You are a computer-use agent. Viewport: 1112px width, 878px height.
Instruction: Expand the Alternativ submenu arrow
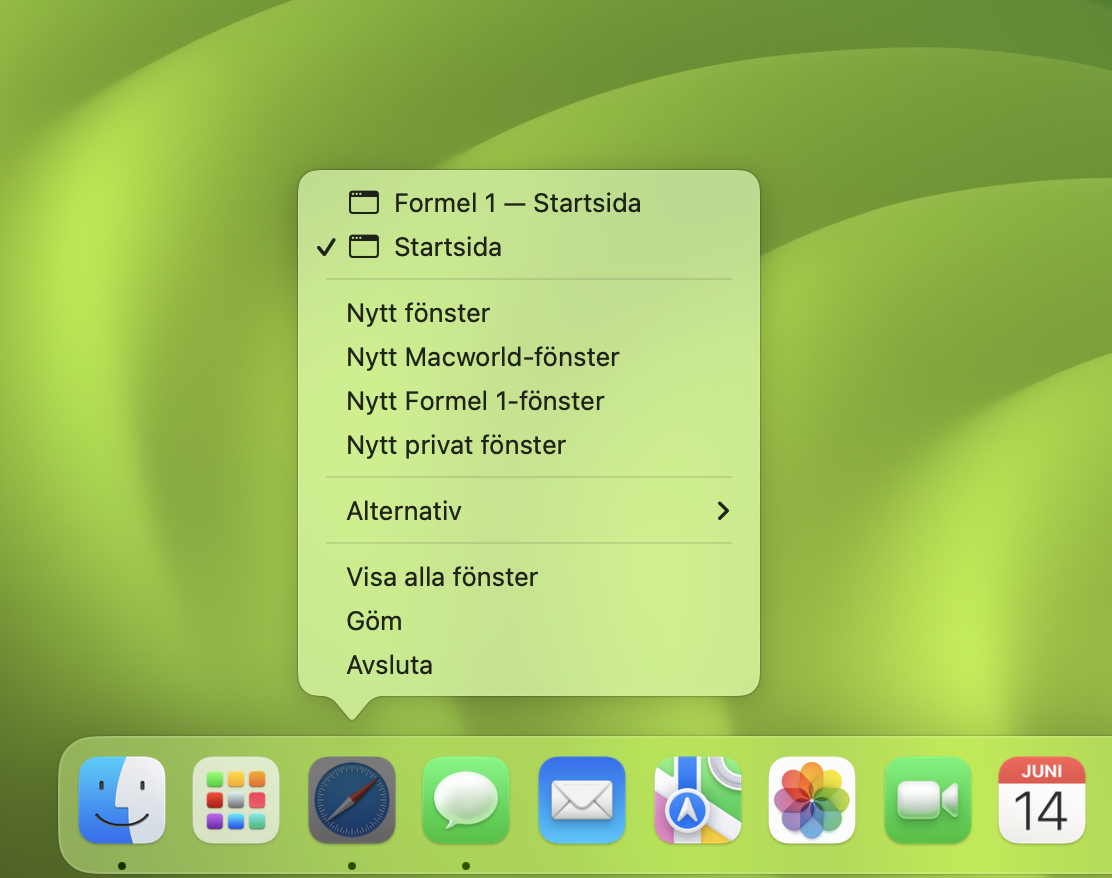pos(723,511)
